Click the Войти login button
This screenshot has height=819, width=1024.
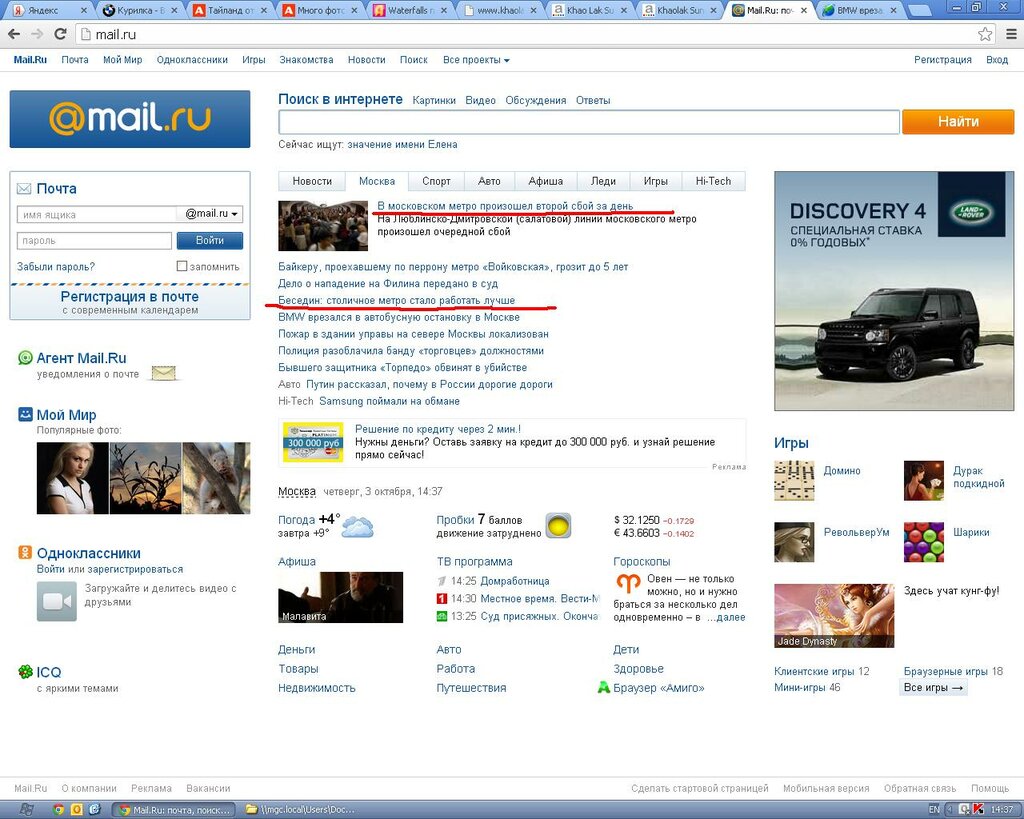(210, 240)
